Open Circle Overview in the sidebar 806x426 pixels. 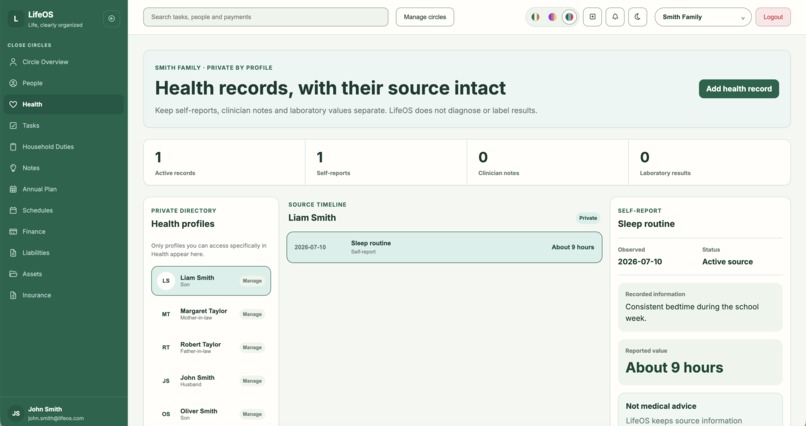64,62
